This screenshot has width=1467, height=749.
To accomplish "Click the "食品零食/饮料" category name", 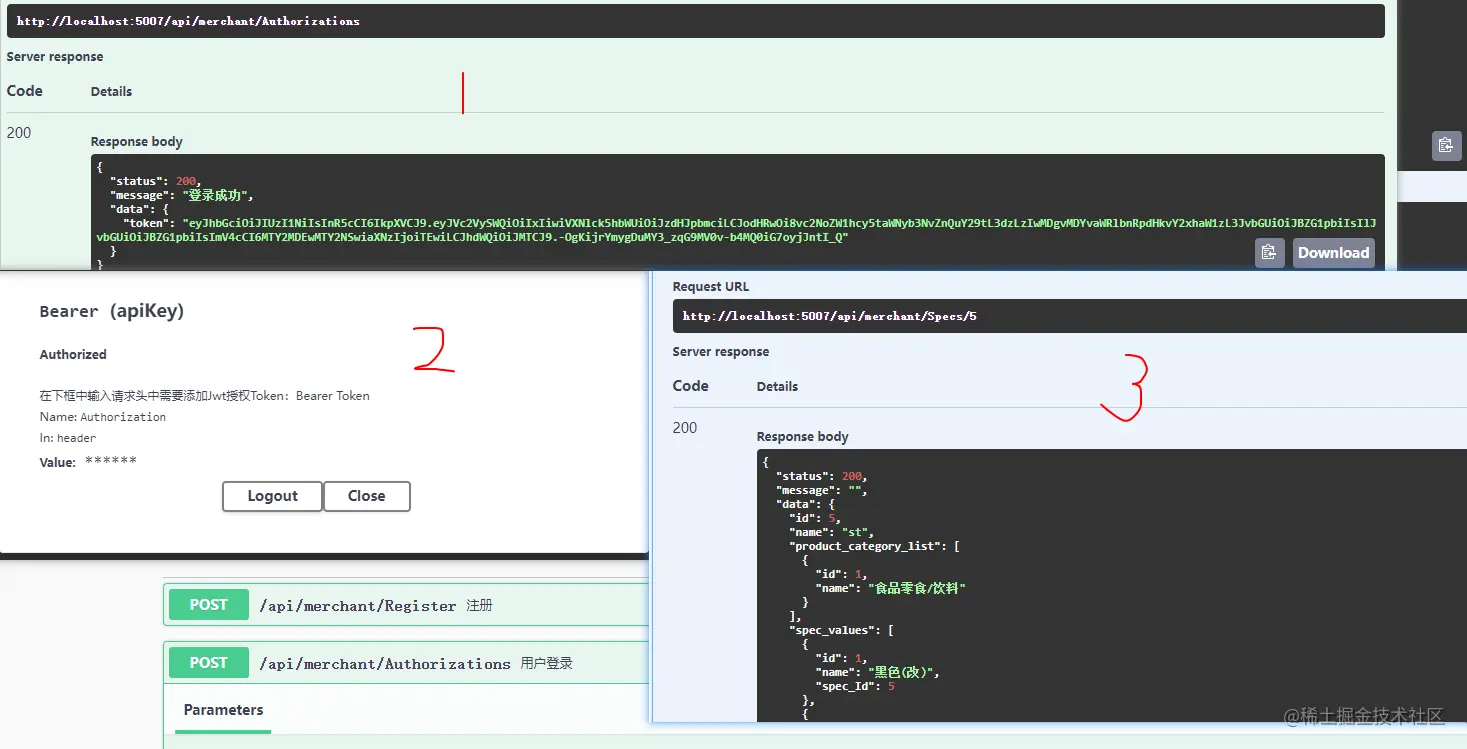I will coord(917,588).
